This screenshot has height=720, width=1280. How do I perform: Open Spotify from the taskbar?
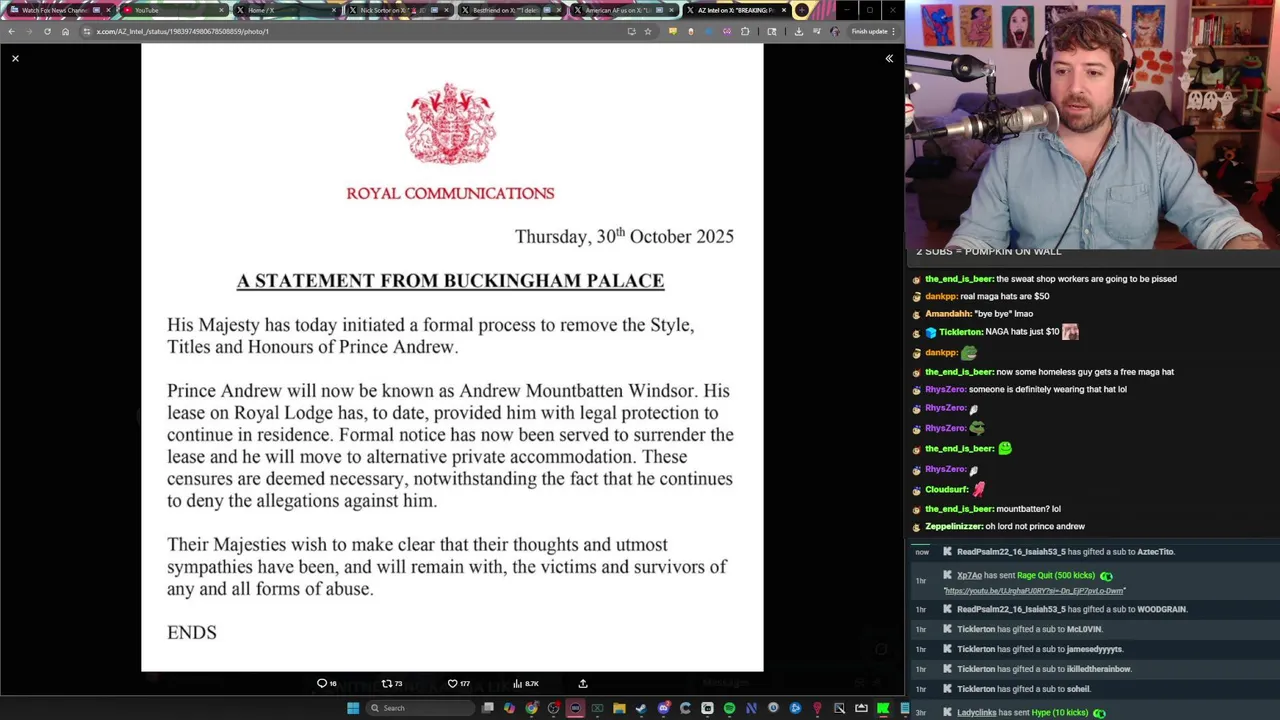tap(729, 708)
